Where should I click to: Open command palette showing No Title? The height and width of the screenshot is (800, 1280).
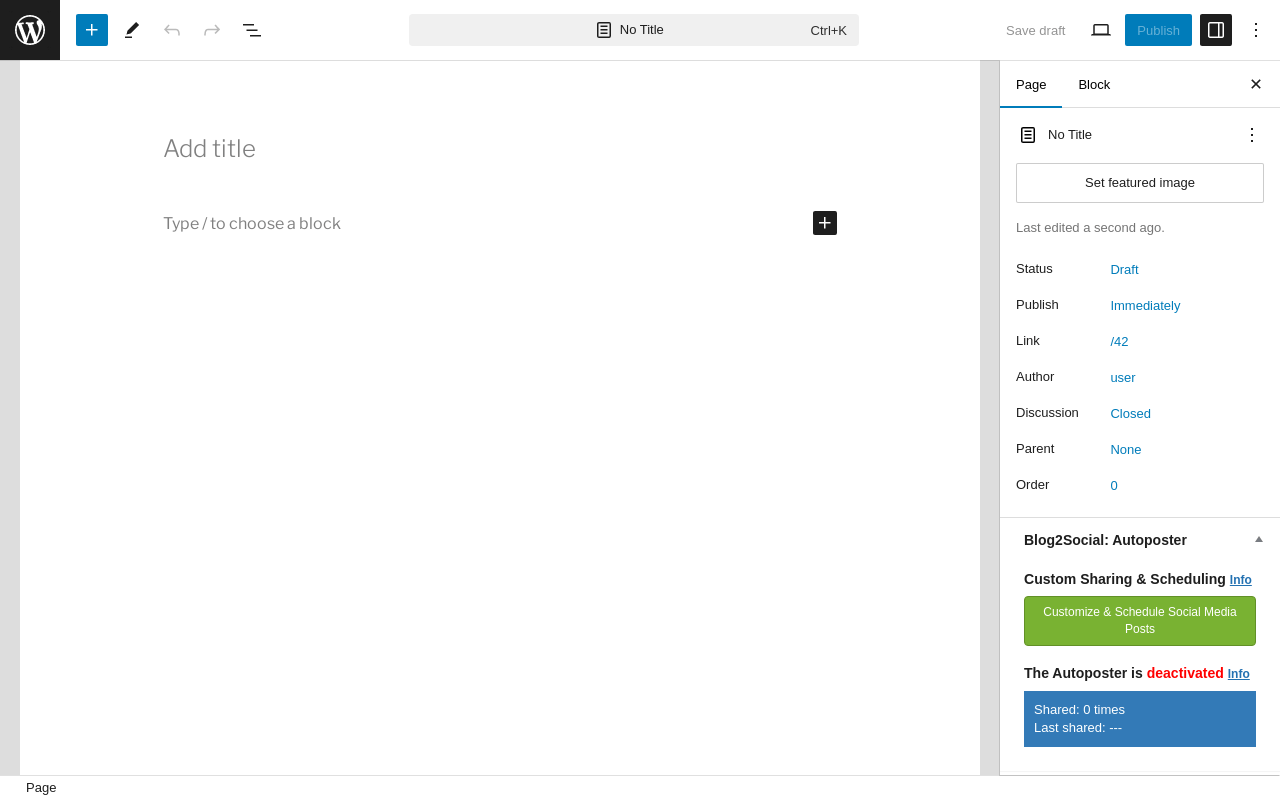coord(634,30)
